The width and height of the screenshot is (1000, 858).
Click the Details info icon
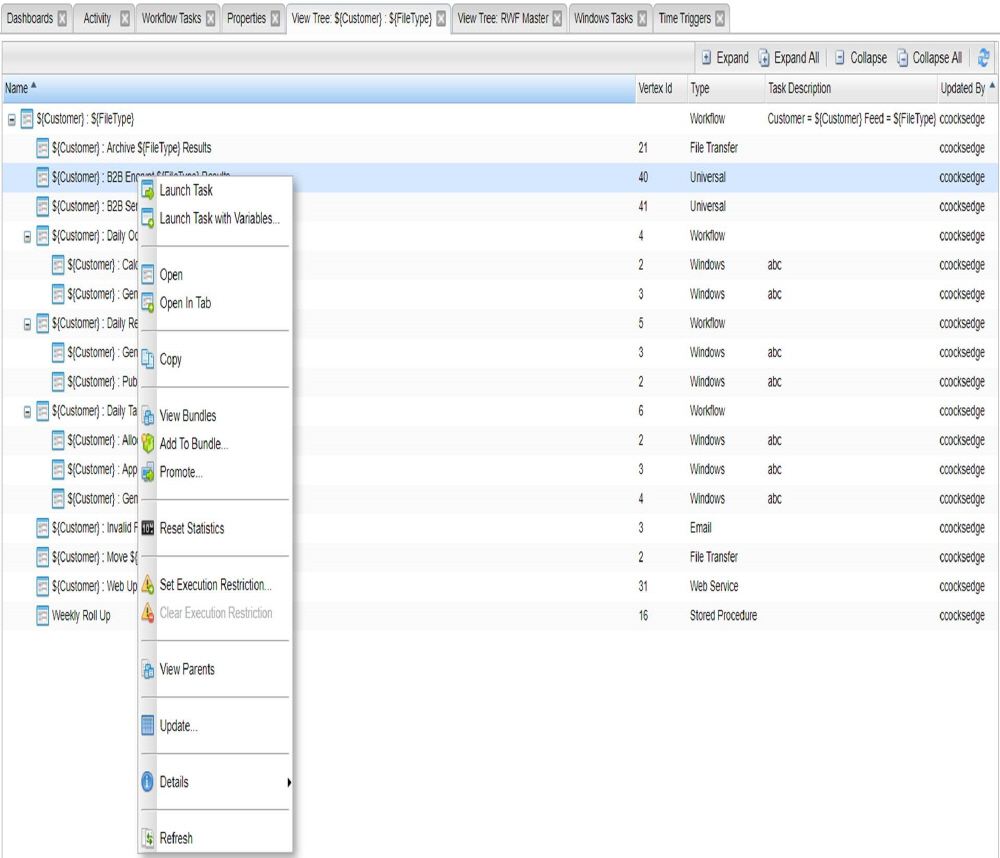(148, 782)
